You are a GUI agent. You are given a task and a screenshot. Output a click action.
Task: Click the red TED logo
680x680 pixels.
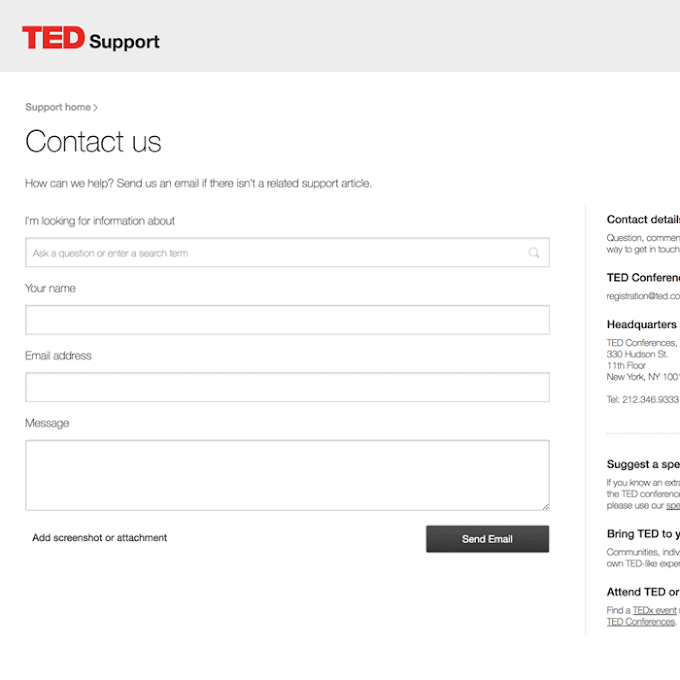(x=53, y=39)
